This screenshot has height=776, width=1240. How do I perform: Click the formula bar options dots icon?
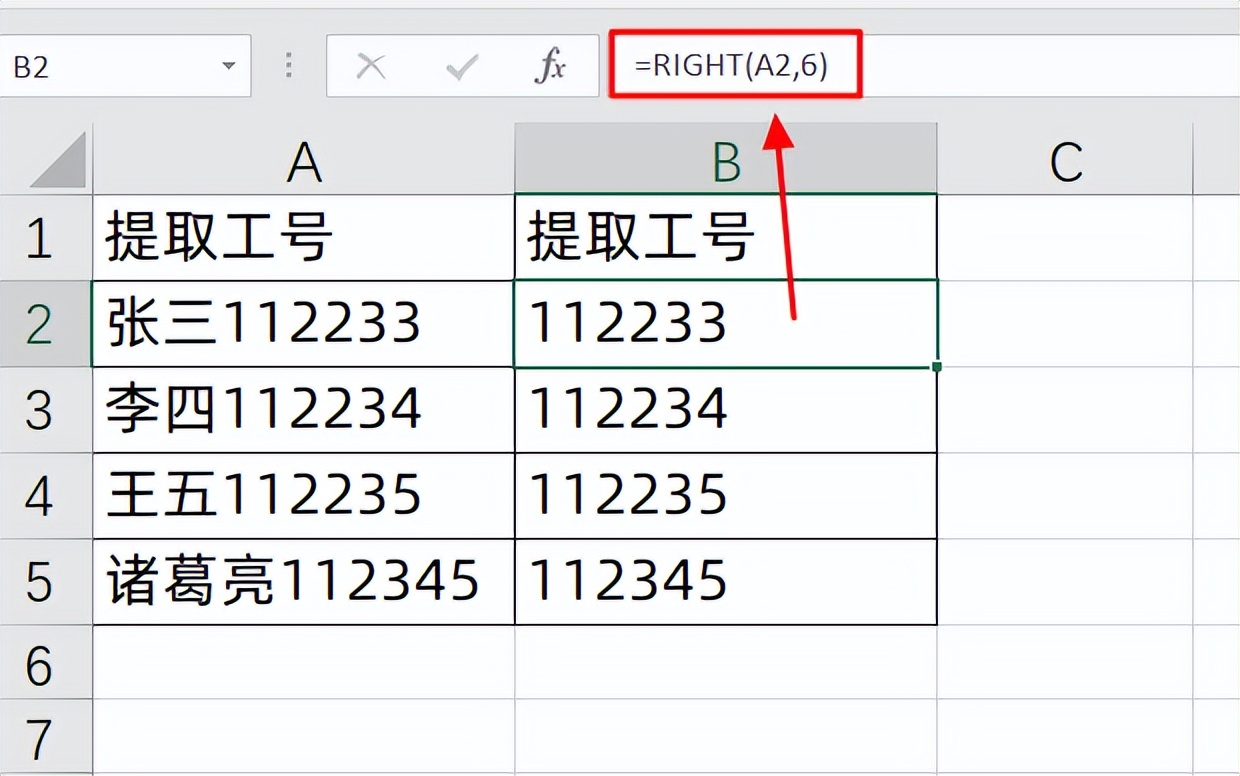[287, 64]
